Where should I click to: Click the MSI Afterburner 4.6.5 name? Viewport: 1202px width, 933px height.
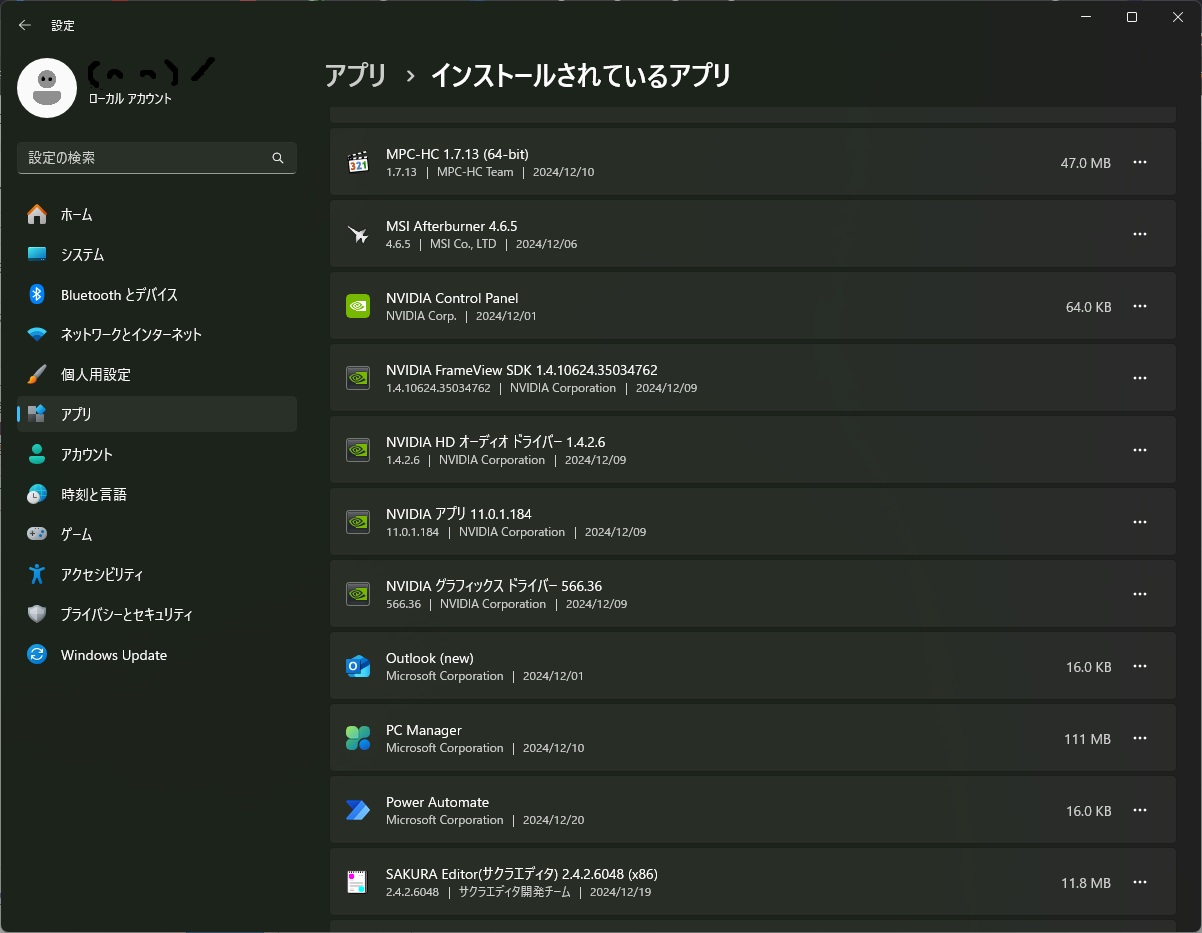pyautogui.click(x=452, y=226)
